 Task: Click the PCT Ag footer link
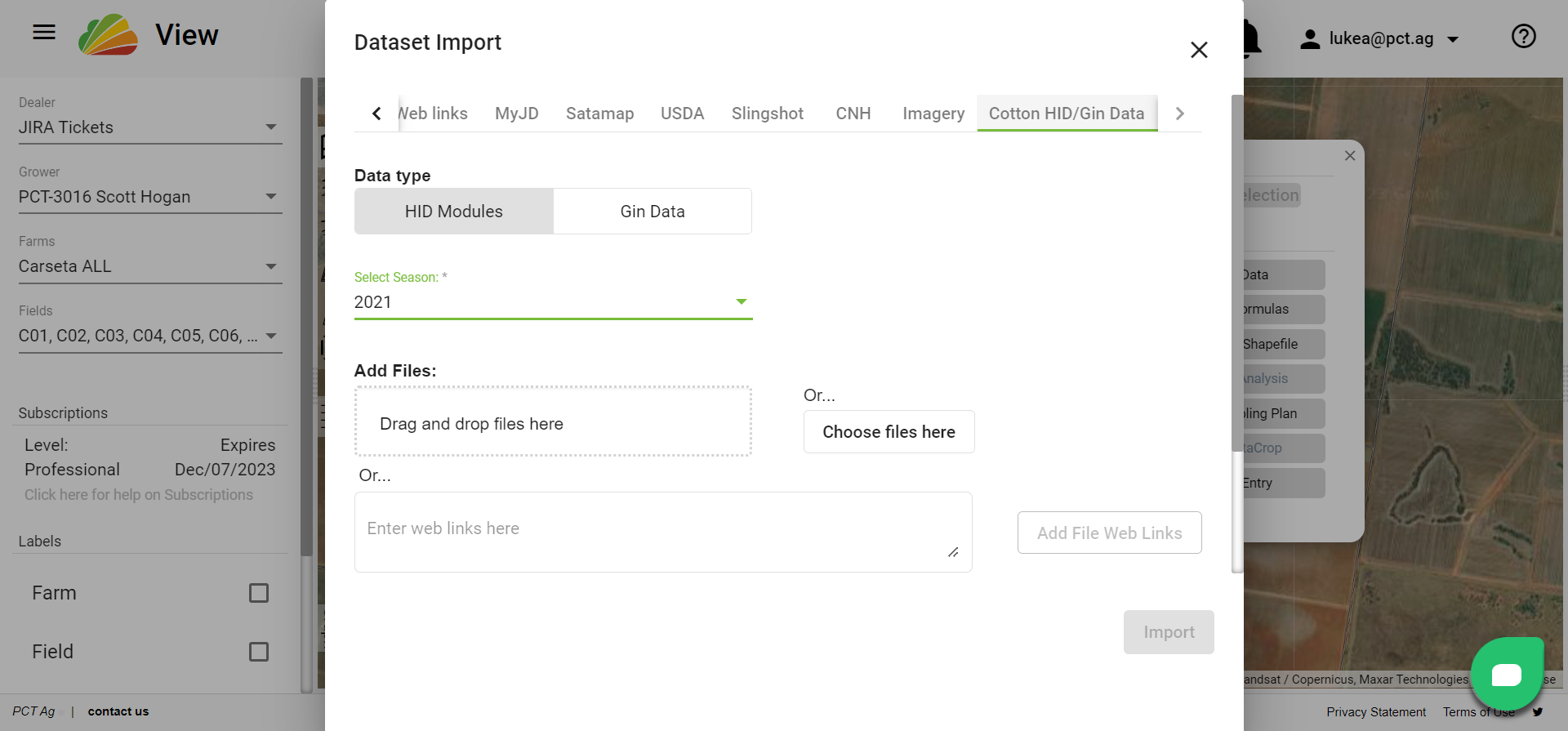pyautogui.click(x=33, y=711)
